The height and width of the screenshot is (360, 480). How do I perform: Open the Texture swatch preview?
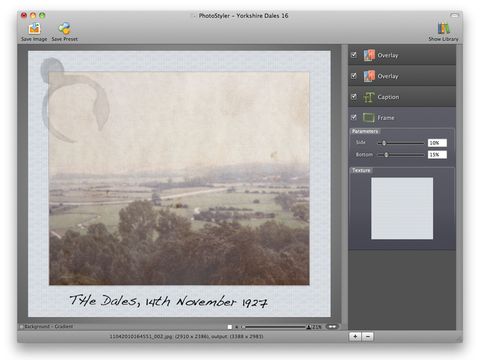pyautogui.click(x=402, y=208)
